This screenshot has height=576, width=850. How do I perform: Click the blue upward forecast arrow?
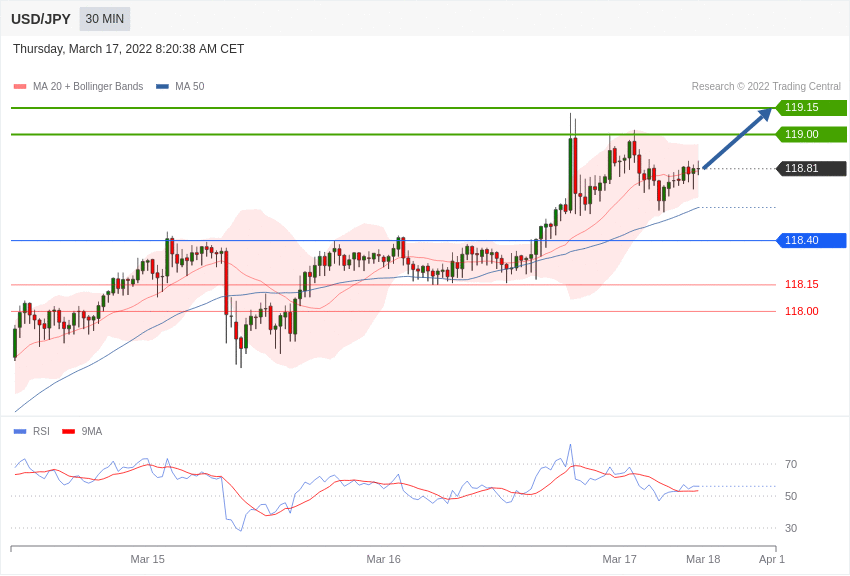(737, 139)
